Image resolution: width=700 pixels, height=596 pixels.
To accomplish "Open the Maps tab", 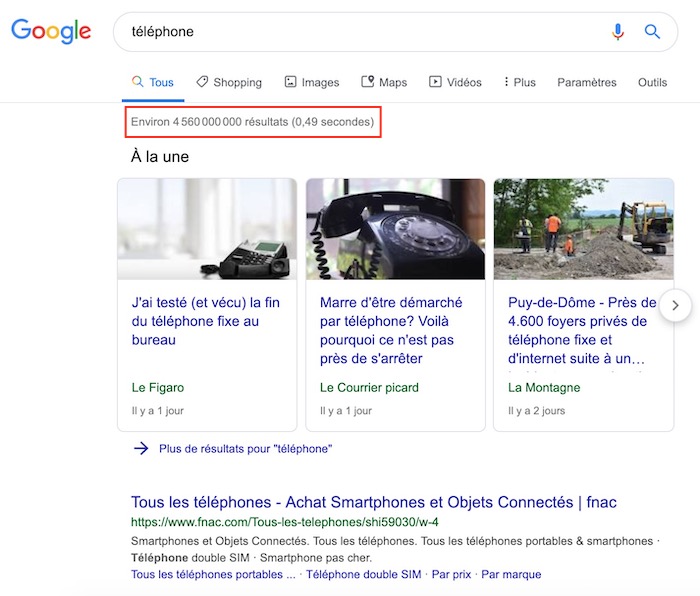I will point(384,82).
